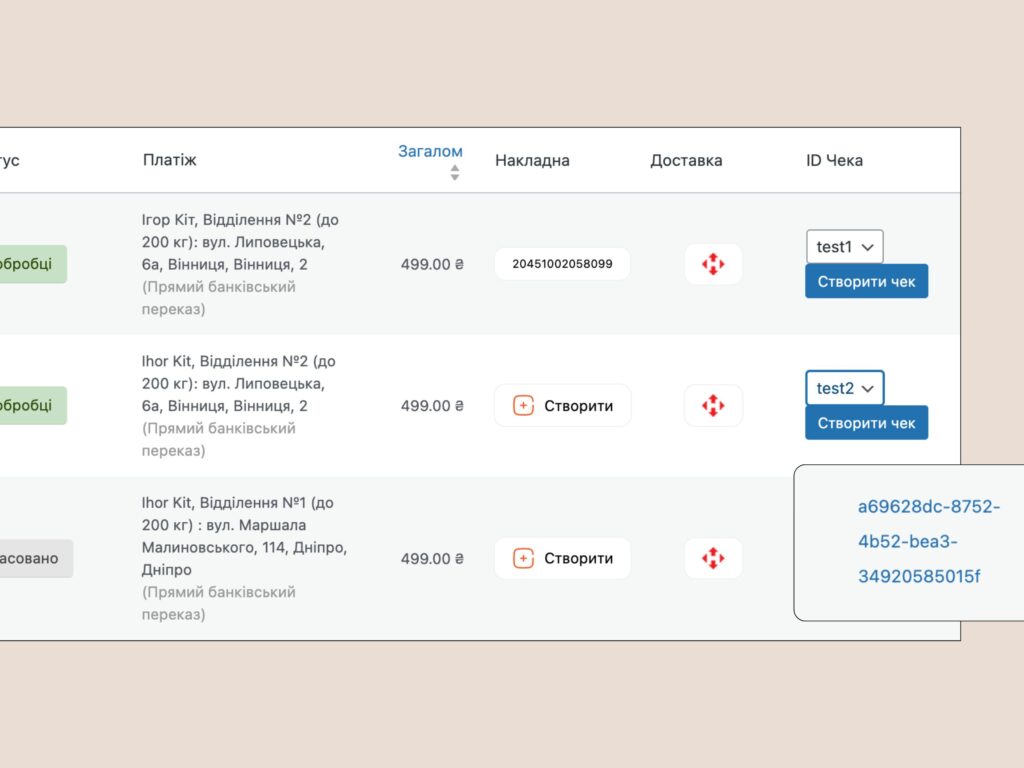Click Nova Poshta icon in the test2 order row
Image resolution: width=1024 pixels, height=768 pixels.
[713, 405]
